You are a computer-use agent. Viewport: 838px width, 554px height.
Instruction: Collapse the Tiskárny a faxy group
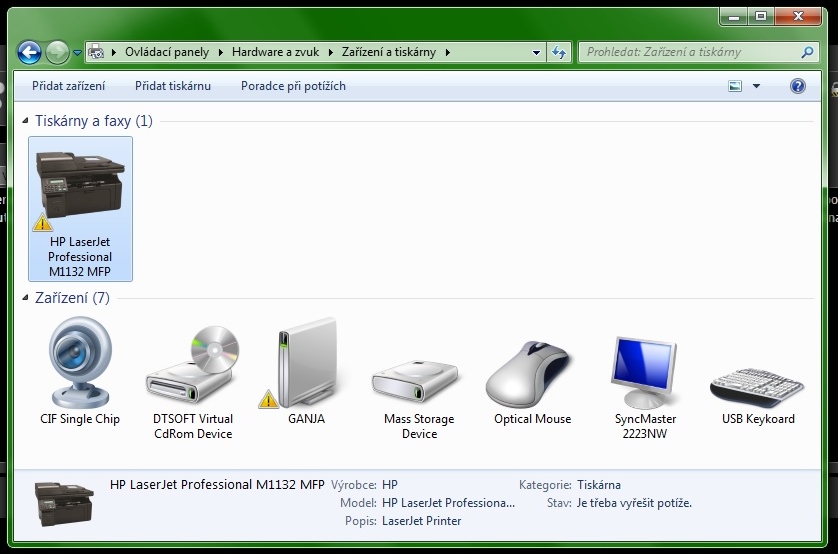tap(25, 121)
